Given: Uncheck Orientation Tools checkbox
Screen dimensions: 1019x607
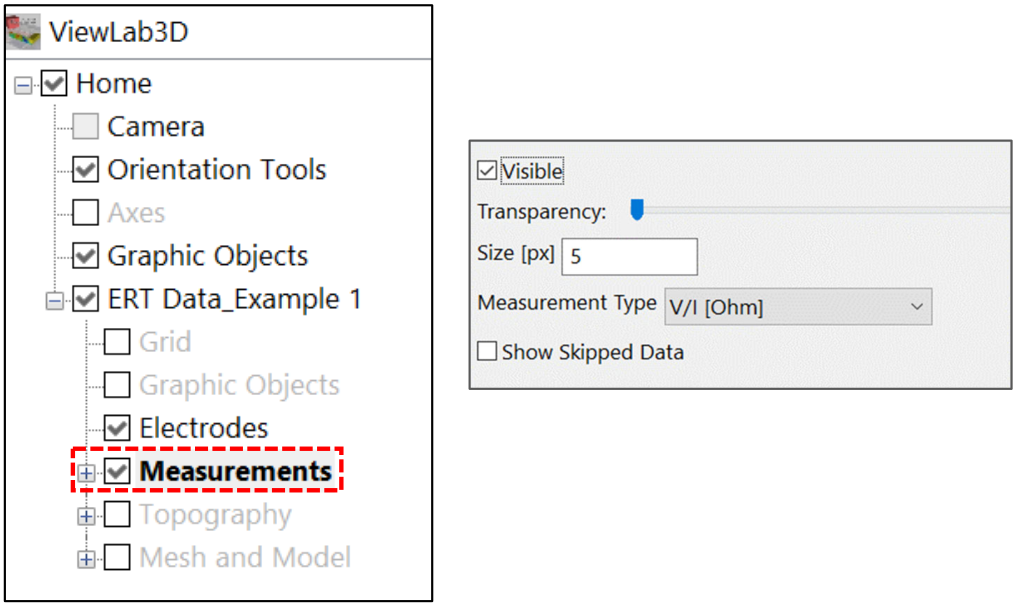Looking at the screenshot, I should click(85, 170).
